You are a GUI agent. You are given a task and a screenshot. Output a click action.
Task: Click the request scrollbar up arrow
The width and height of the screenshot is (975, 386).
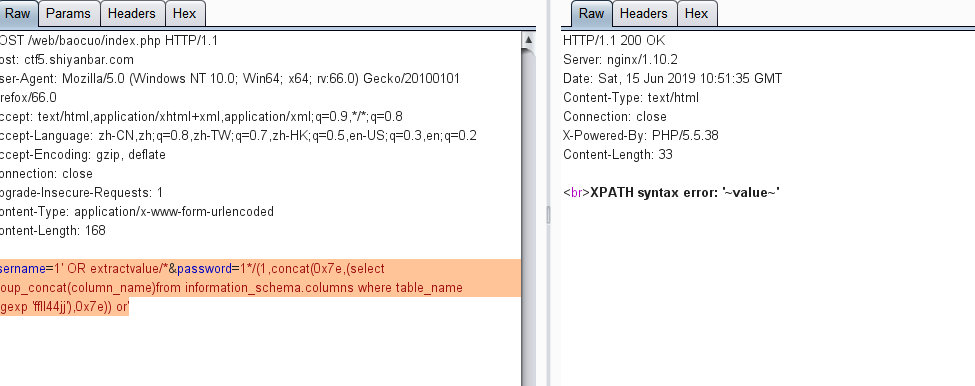pyautogui.click(x=529, y=40)
